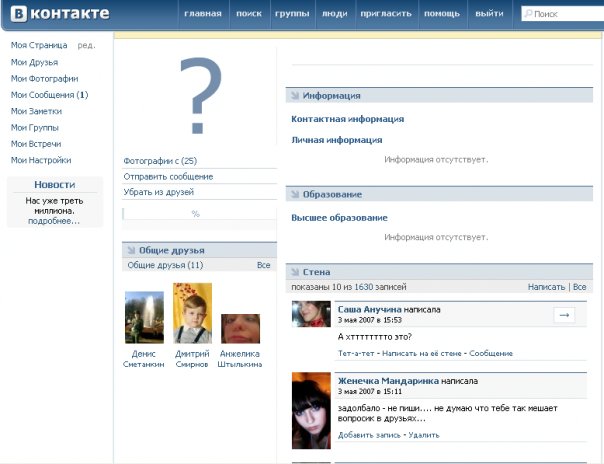Click Саша Анучина's wall post avatar
Viewport: 604px width, 464px height.
pos(311,314)
